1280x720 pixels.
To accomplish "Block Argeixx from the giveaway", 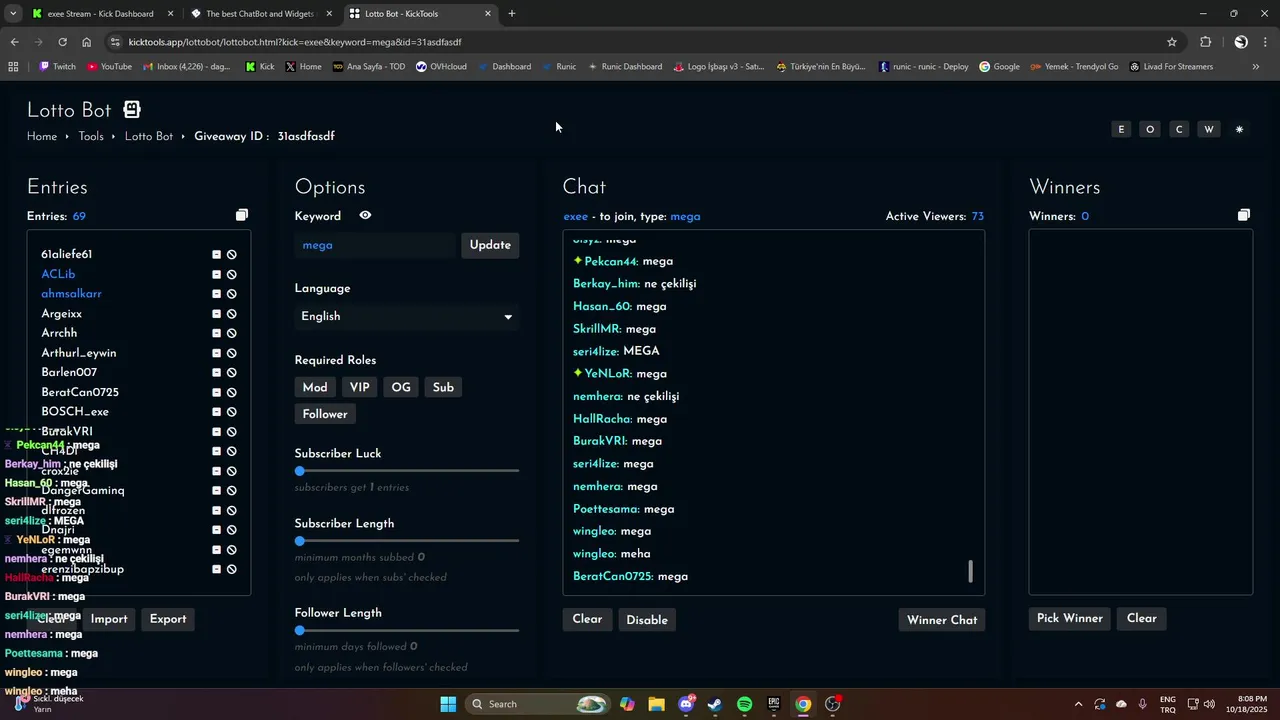I will tap(232, 314).
